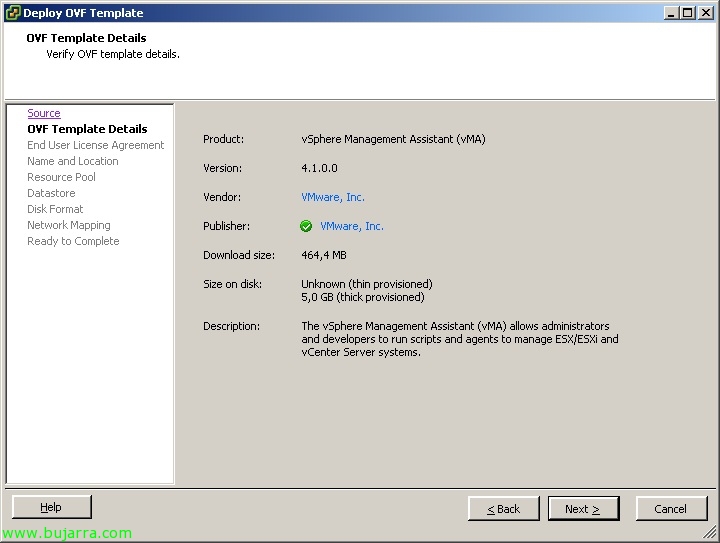Screen dimensions: 720x543
Task: Go back with the Back button
Action: [x=504, y=509]
